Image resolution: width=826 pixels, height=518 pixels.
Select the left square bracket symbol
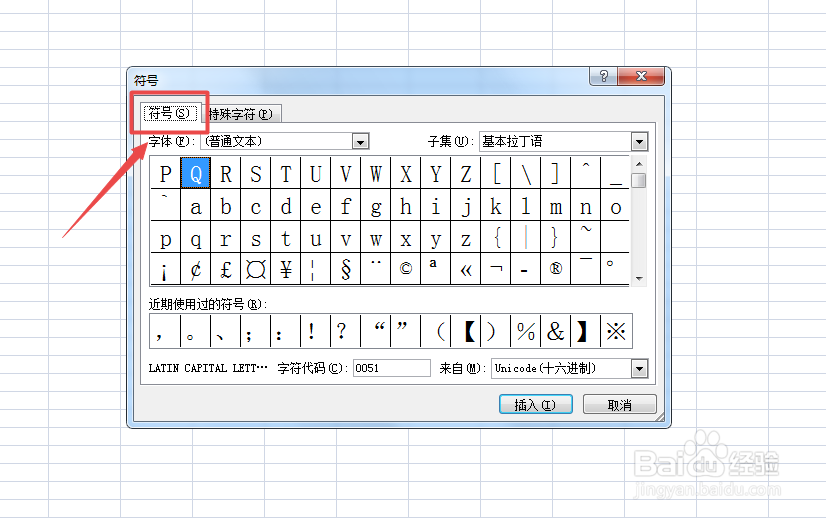496,173
